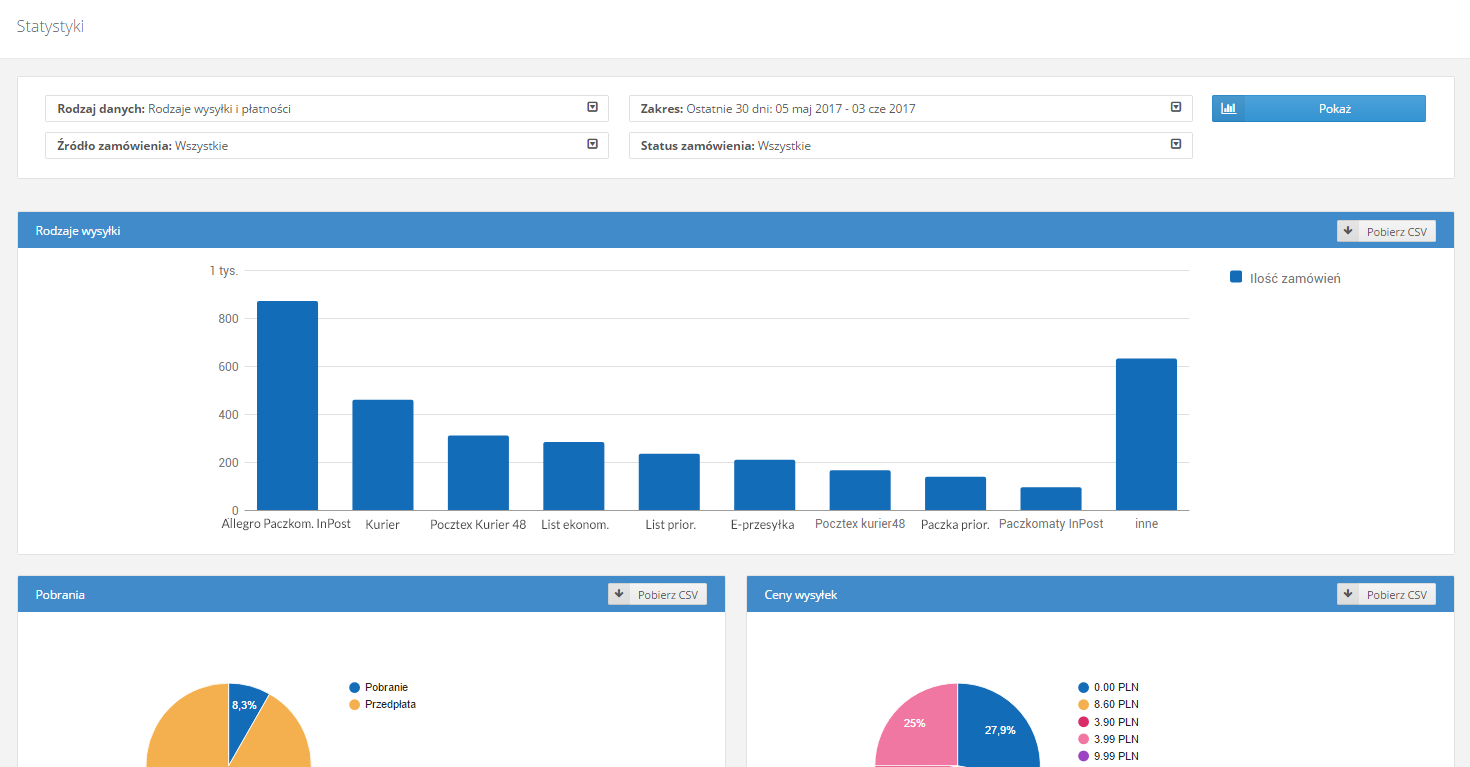Click the Statystyki page title

pyautogui.click(x=50, y=27)
